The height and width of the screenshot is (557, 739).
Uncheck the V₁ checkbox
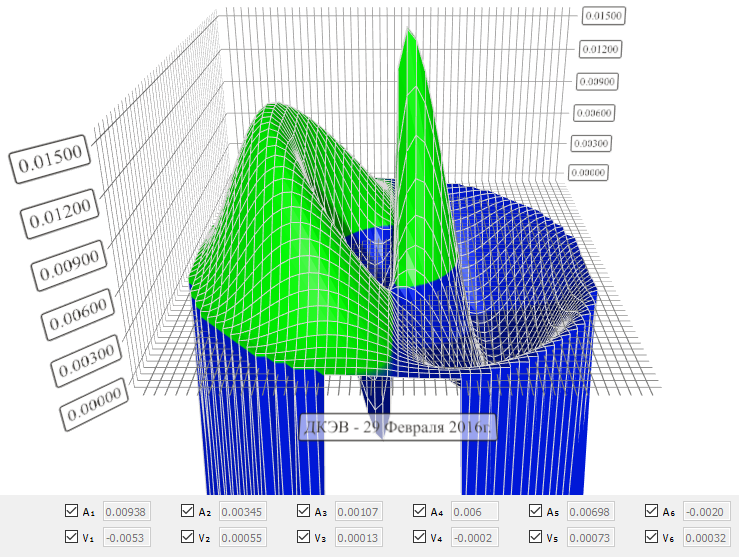click(x=71, y=536)
